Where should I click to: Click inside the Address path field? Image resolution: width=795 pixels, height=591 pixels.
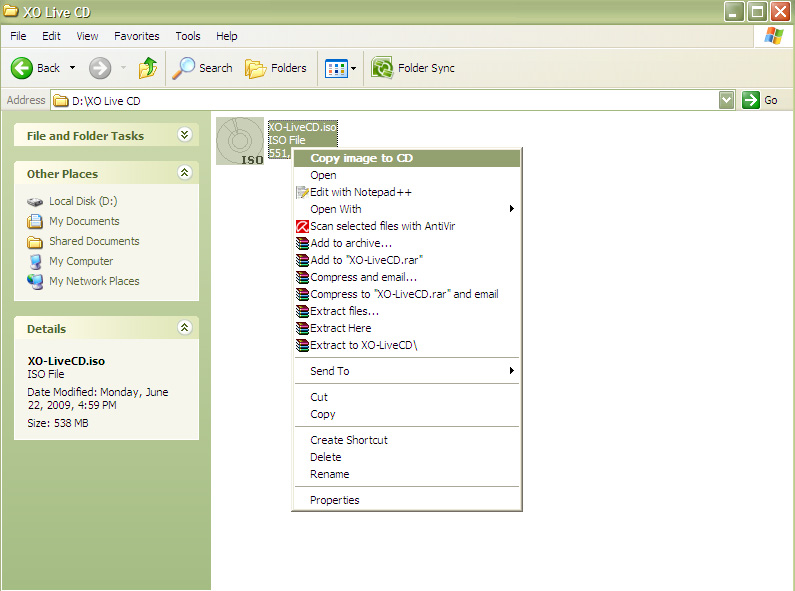(385, 101)
